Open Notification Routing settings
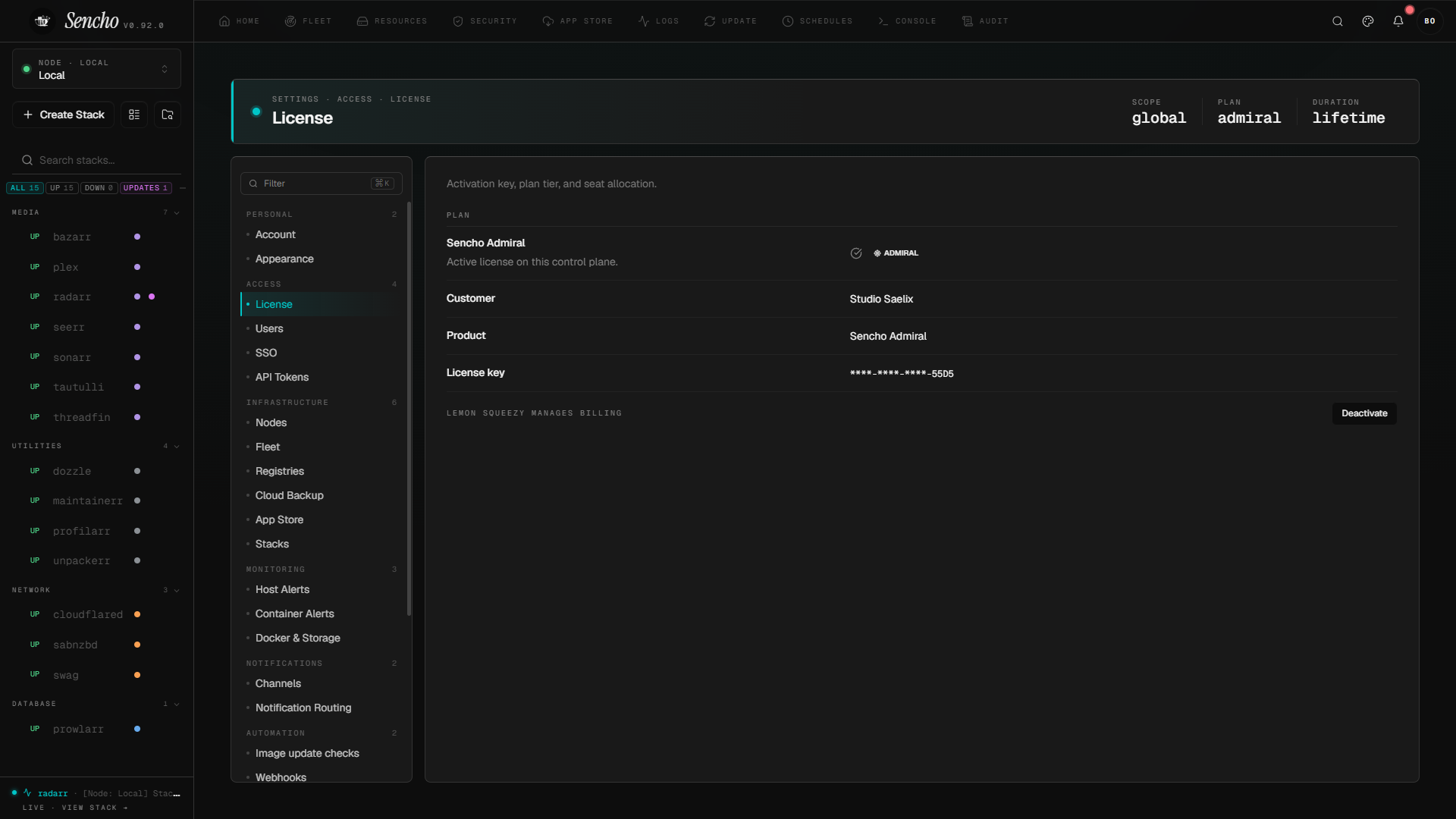This screenshot has height=819, width=1456. pos(322,708)
